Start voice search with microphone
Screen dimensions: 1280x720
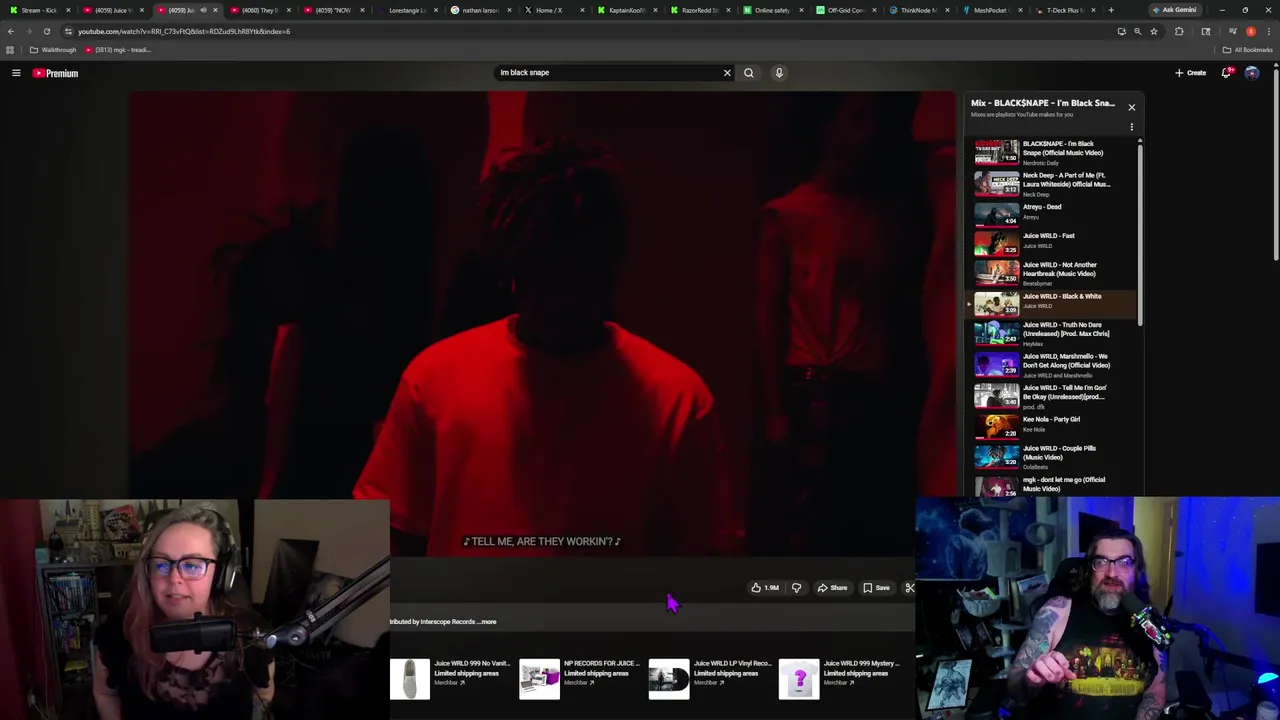pos(779,73)
